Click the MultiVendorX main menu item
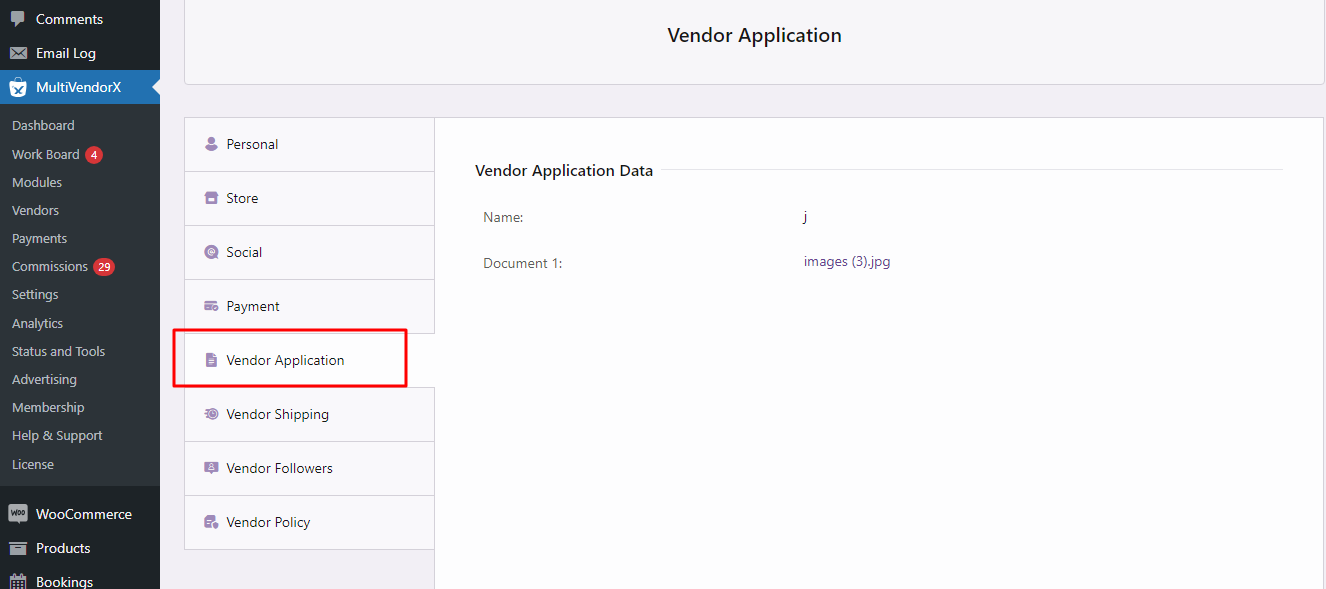Screen dimensions: 1326x589 80,87
